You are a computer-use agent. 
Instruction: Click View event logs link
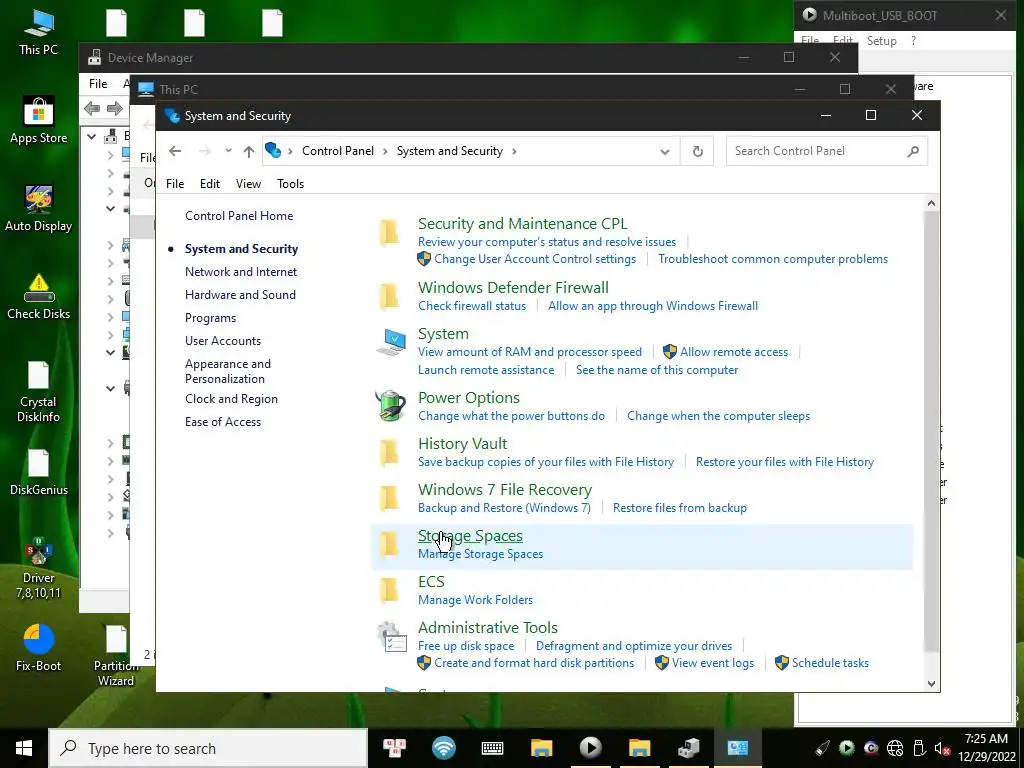coord(713,663)
